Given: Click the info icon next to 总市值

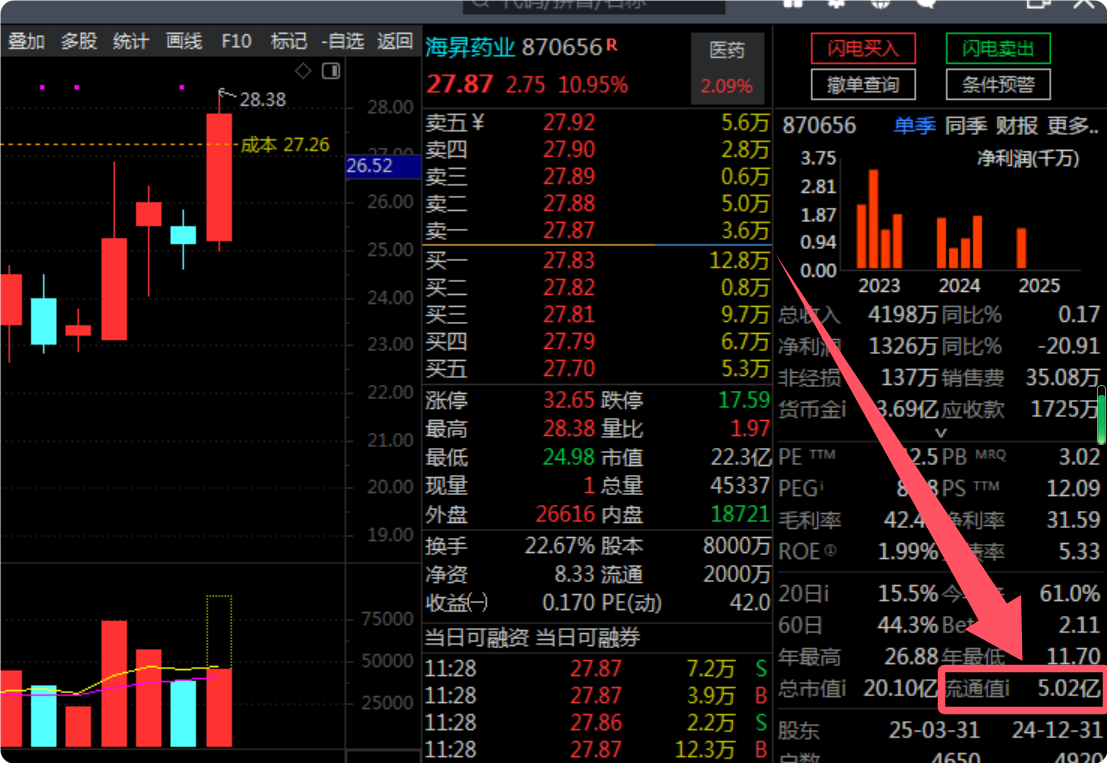Looking at the screenshot, I should coord(842,687).
